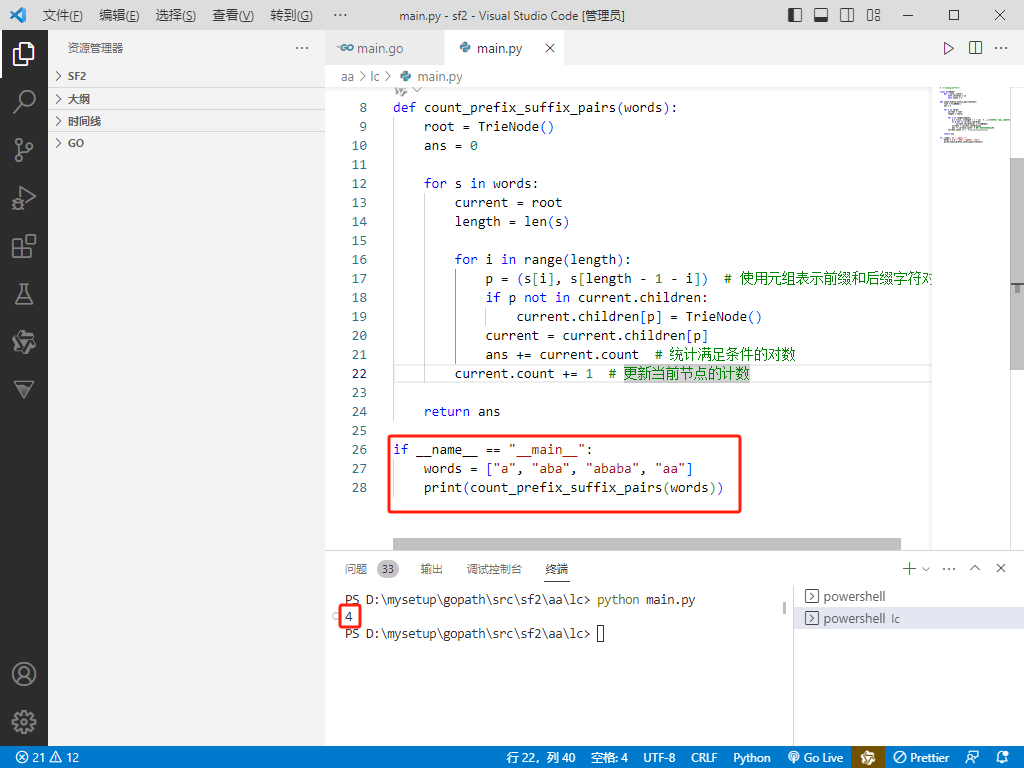Click the editor vertical scrollbar thumb

coord(1017,264)
